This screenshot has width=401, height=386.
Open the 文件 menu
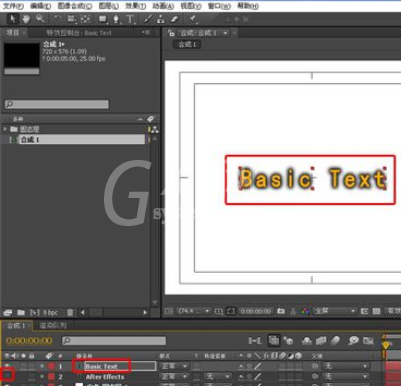[x=13, y=6]
